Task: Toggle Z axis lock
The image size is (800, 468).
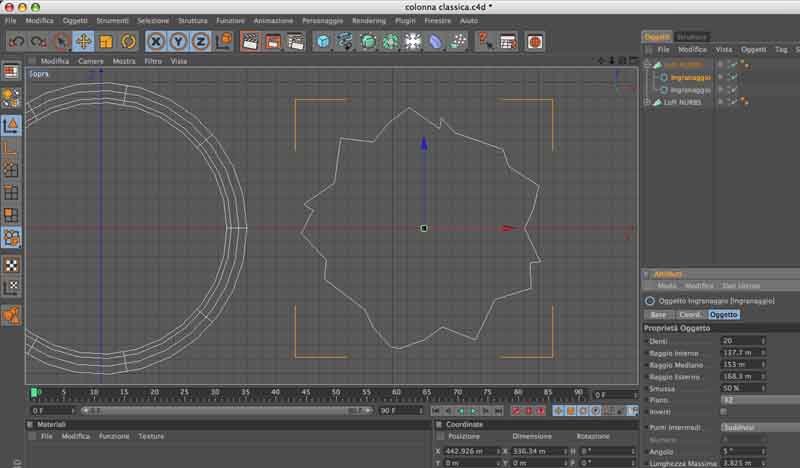Action: pyautogui.click(x=201, y=42)
